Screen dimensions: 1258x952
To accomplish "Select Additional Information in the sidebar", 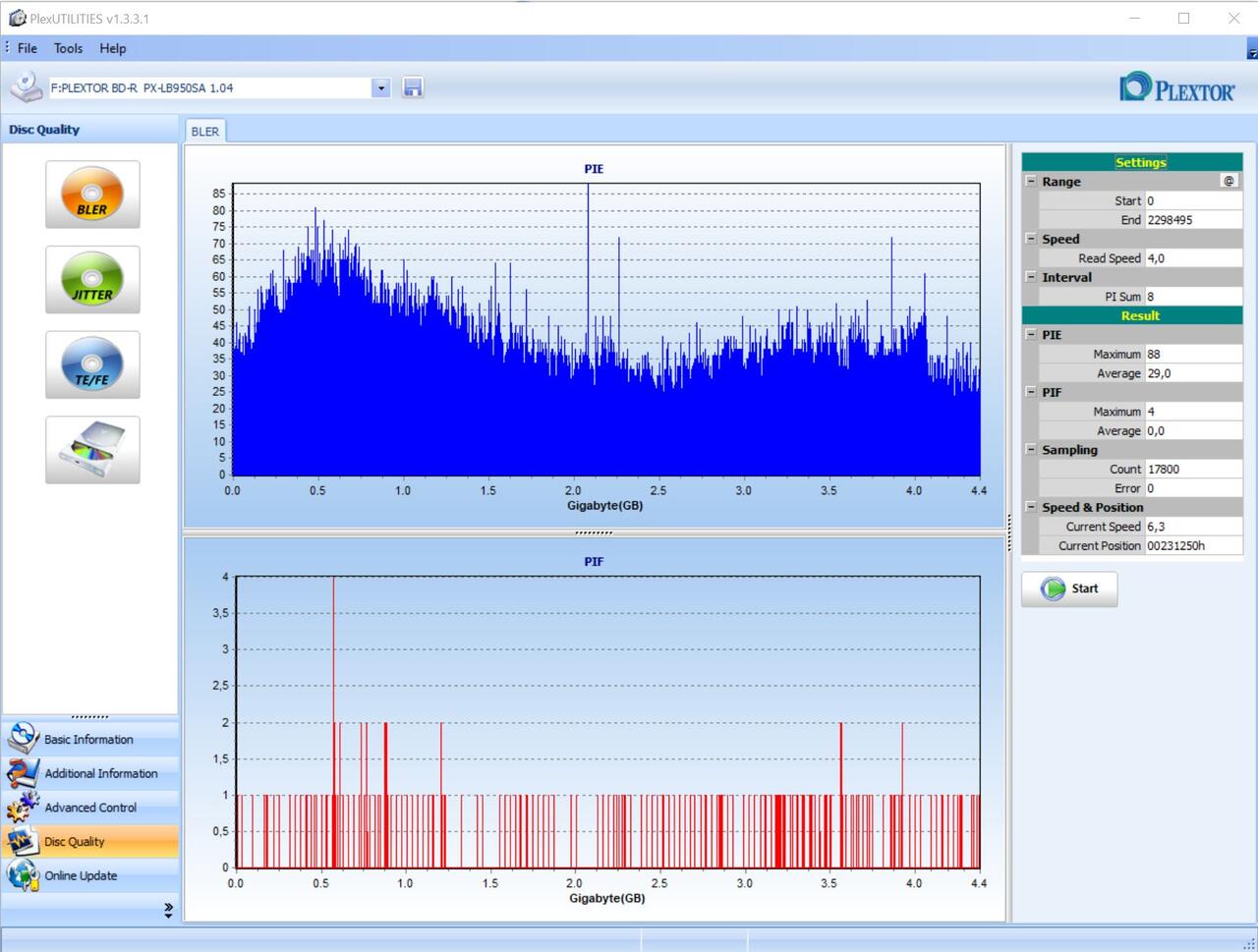I will 100,773.
